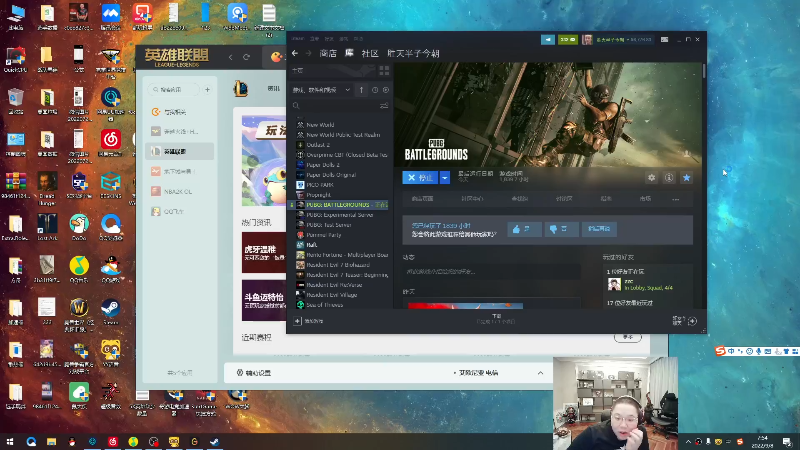Select Raft in game list

pos(312,245)
